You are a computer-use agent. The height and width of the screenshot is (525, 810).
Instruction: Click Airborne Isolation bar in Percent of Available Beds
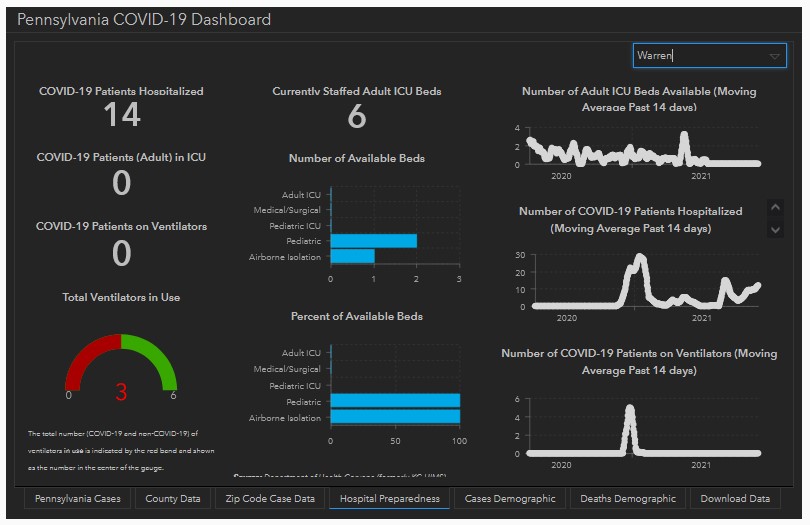395,417
